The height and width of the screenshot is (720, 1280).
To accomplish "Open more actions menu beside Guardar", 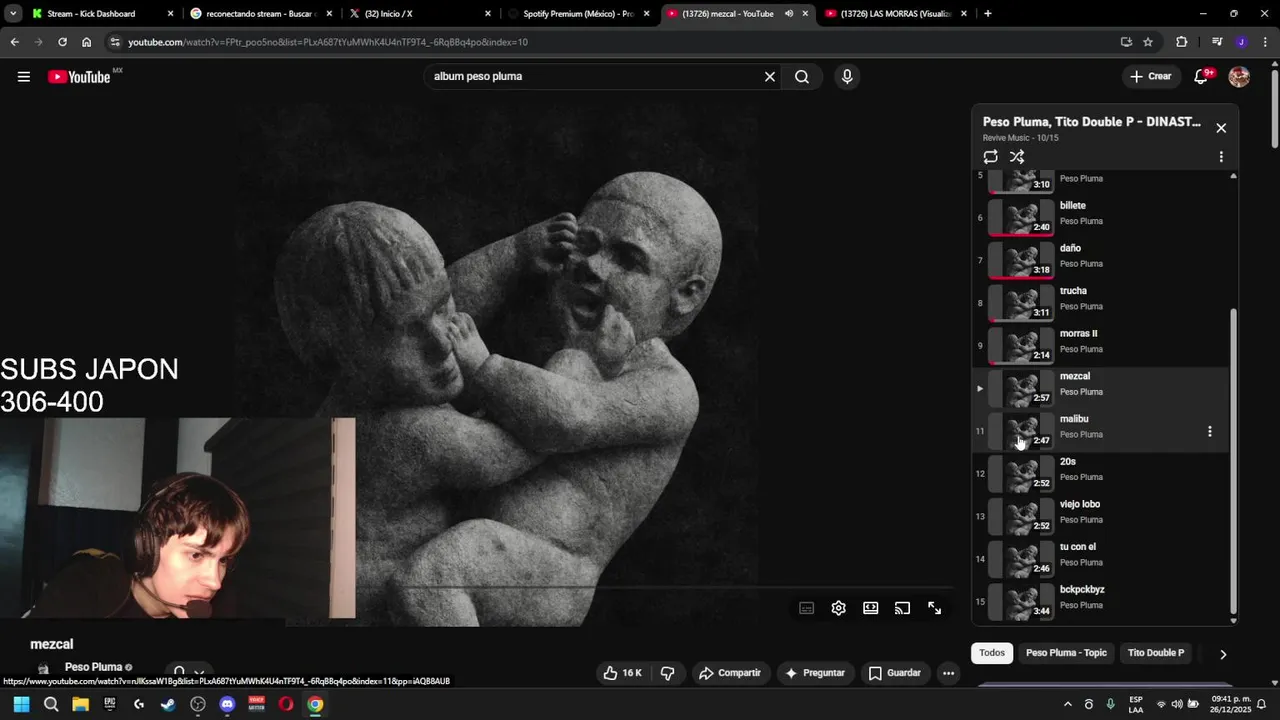I will (948, 673).
